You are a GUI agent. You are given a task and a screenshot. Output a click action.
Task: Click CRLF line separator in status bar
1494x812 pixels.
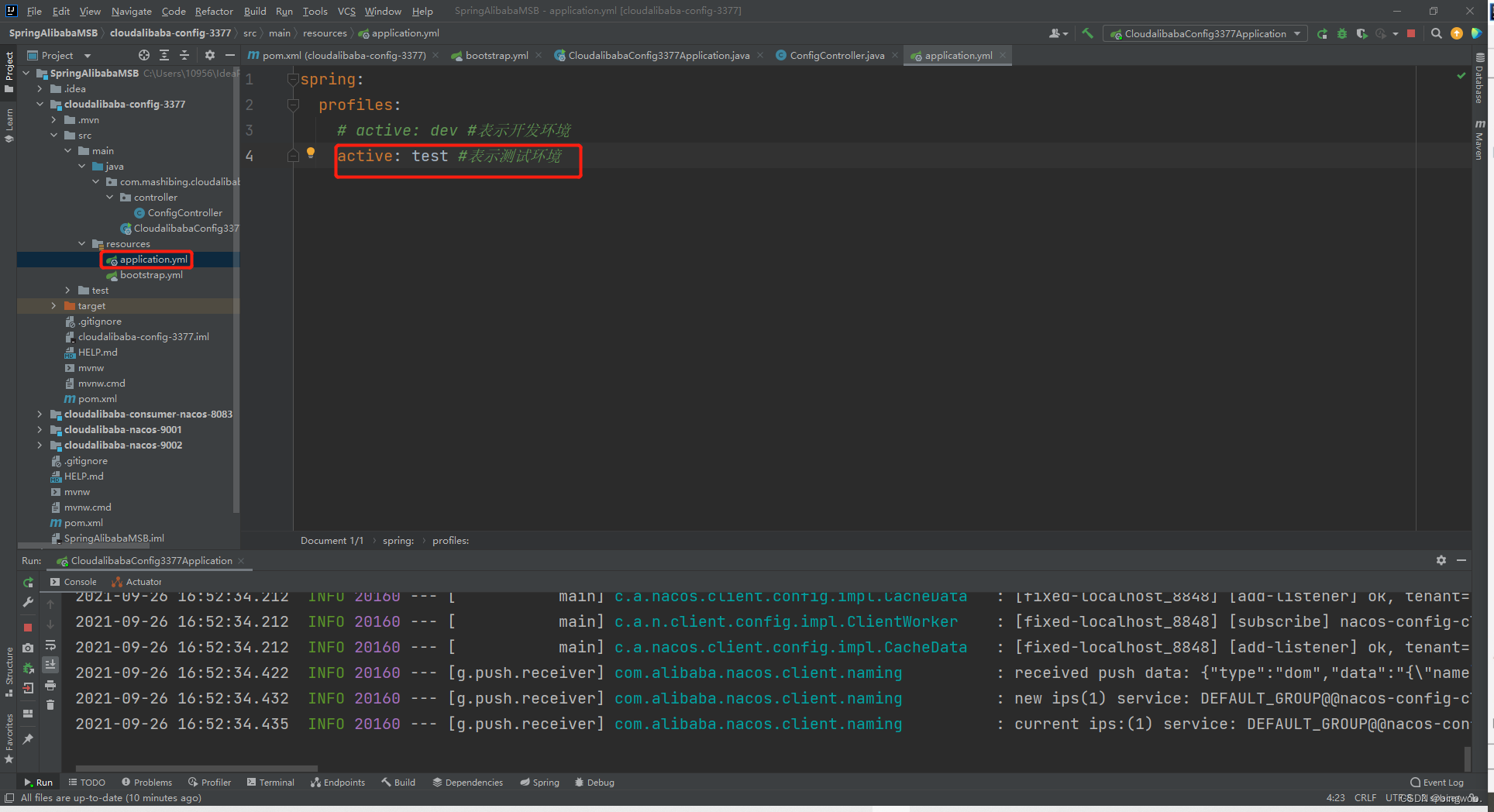pos(1365,797)
